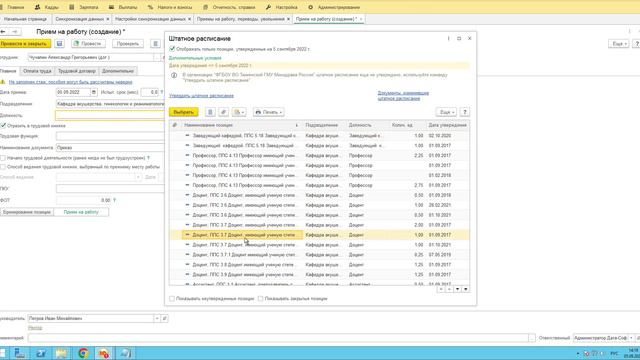Select Заведующий кафедрой row dated 02.10.2020
Screen dimensions: 640x360
[x=320, y=136]
